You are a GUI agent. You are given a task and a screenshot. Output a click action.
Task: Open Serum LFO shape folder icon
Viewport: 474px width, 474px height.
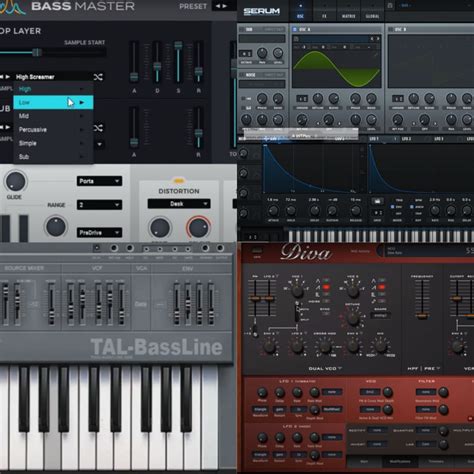click(x=377, y=201)
